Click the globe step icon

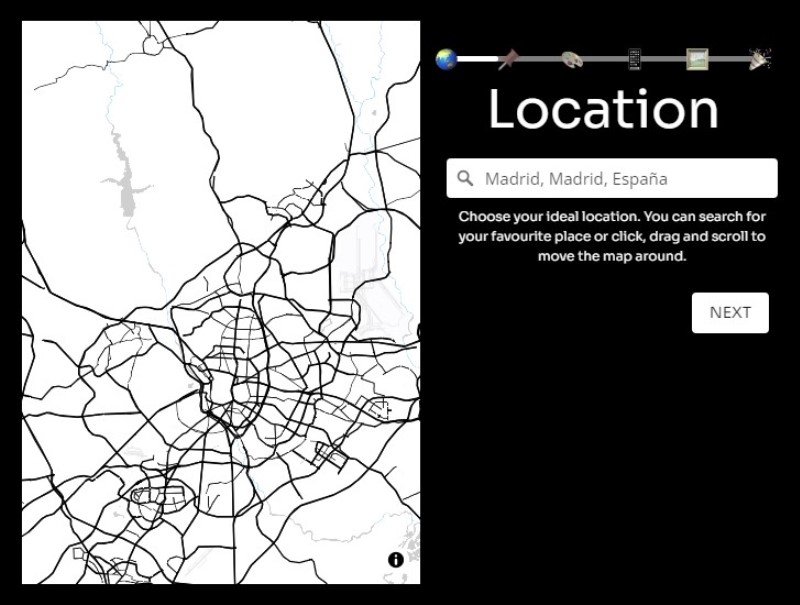[446, 59]
